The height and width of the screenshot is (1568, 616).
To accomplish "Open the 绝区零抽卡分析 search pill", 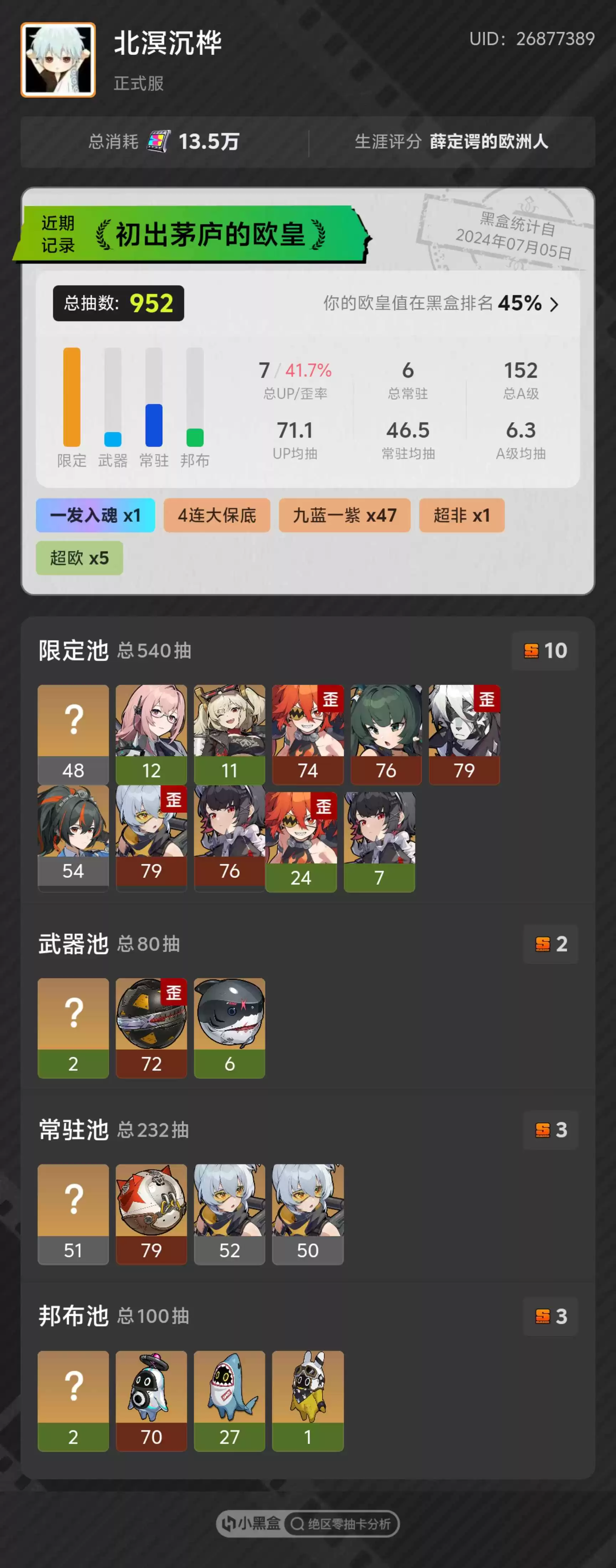I will tap(342, 1523).
